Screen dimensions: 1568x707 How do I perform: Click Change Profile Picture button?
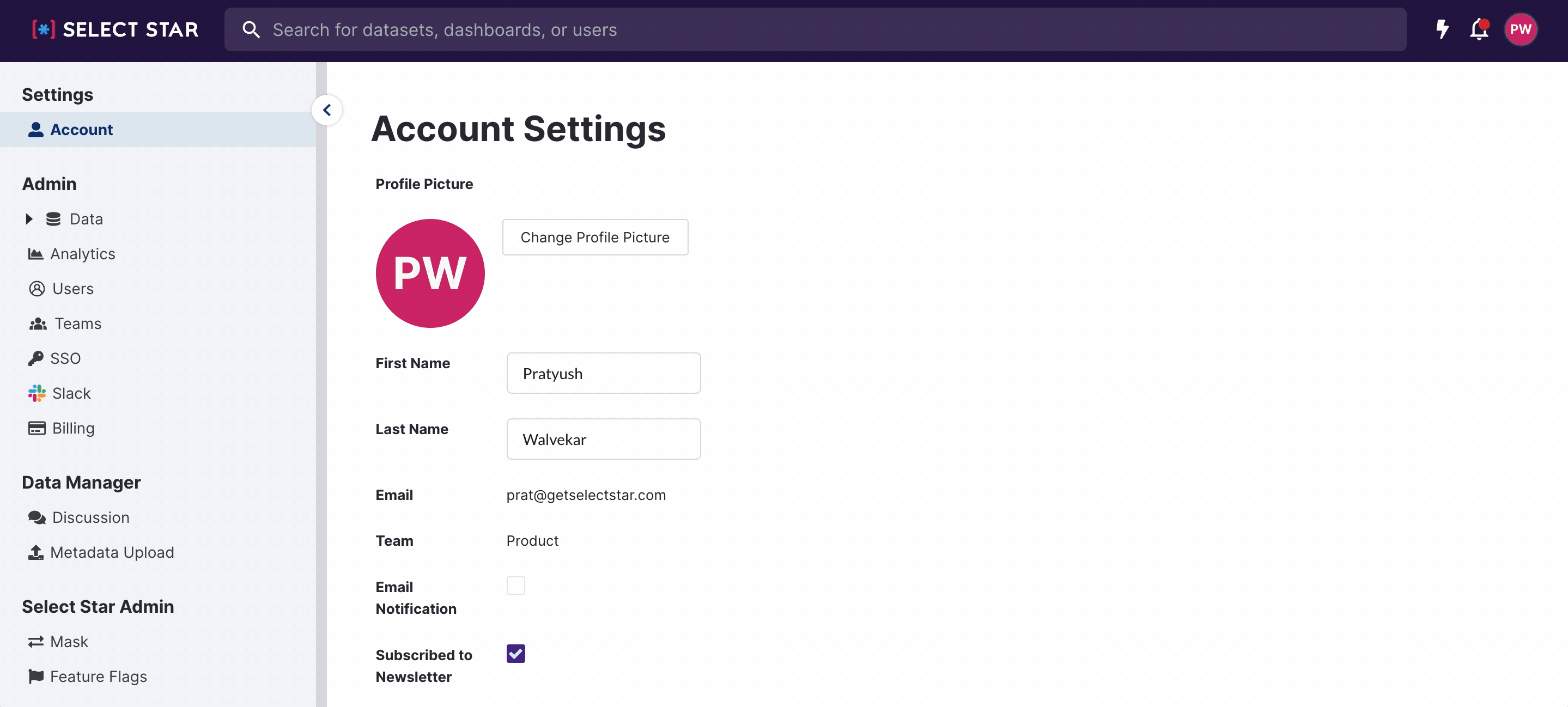click(x=595, y=237)
